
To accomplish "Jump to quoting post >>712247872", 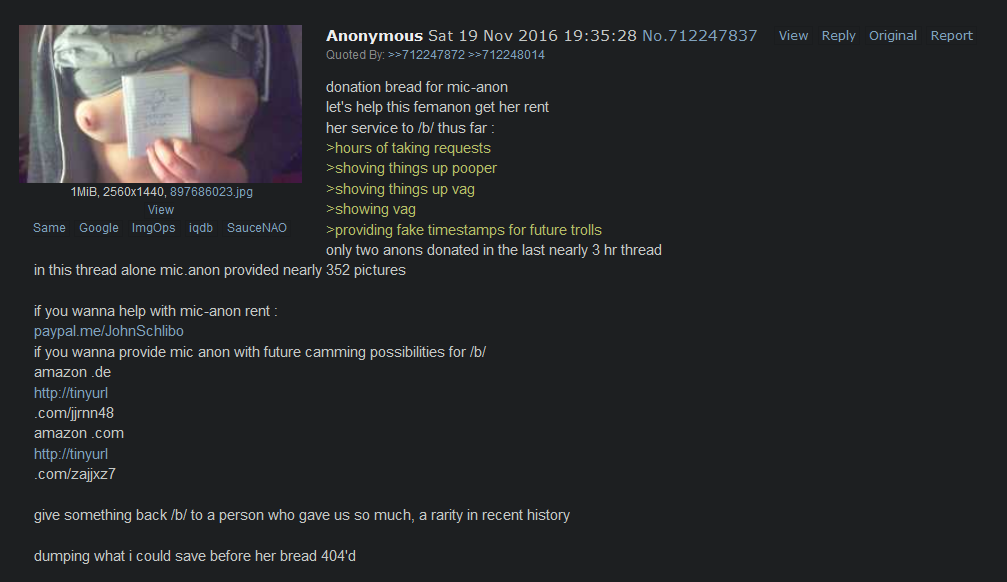I will 426,55.
